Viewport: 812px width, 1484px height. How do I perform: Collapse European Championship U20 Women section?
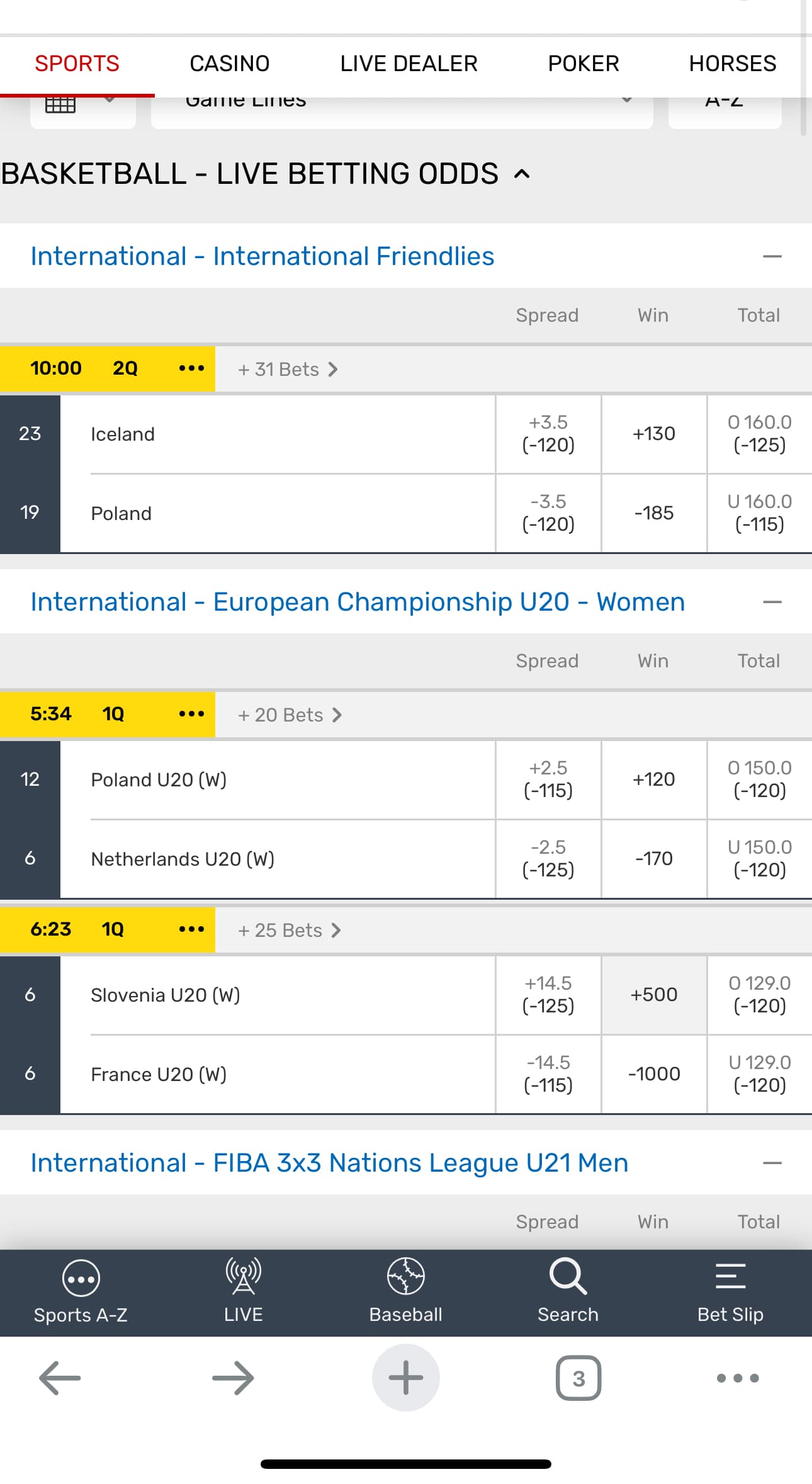point(772,602)
